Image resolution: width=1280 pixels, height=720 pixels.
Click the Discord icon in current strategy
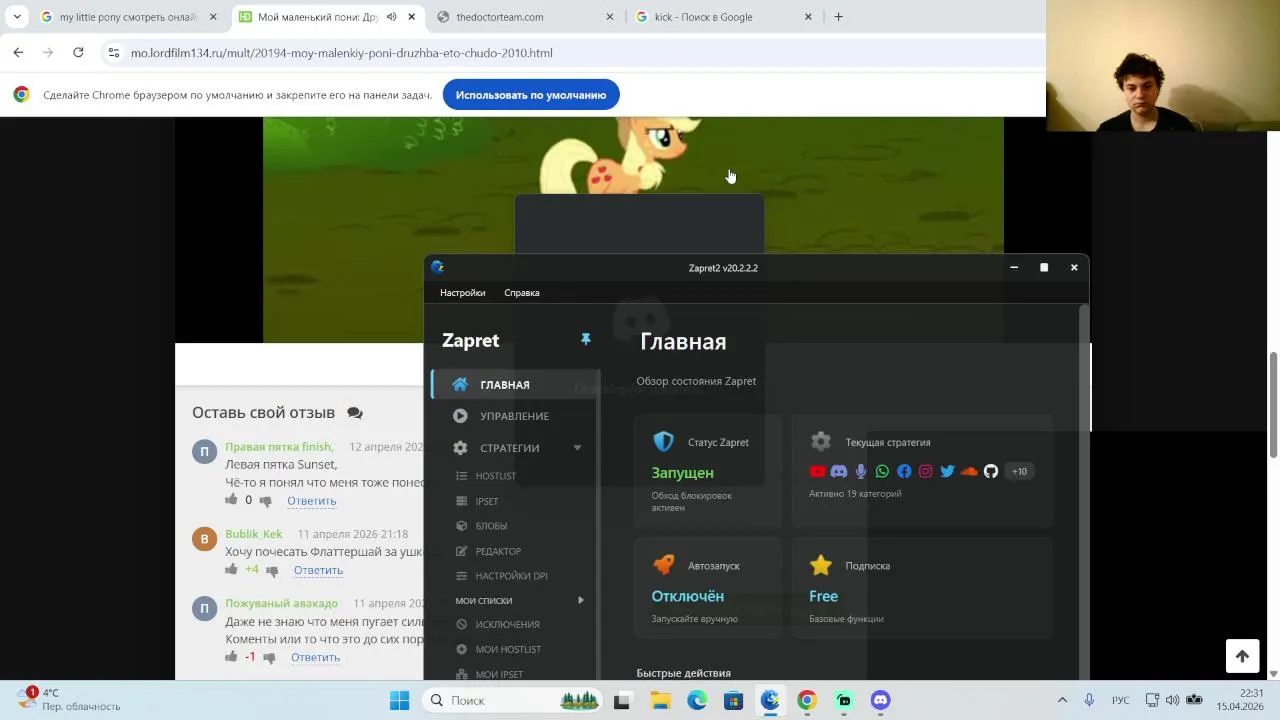839,471
